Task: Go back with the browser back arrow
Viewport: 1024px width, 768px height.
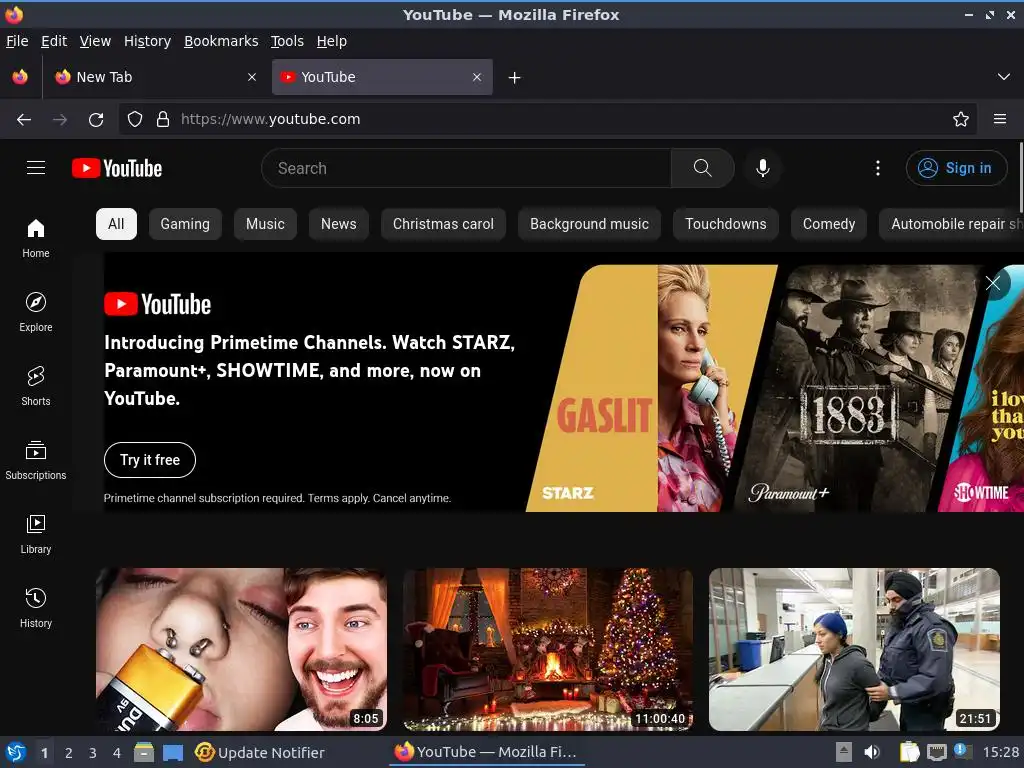Action: pos(24,120)
